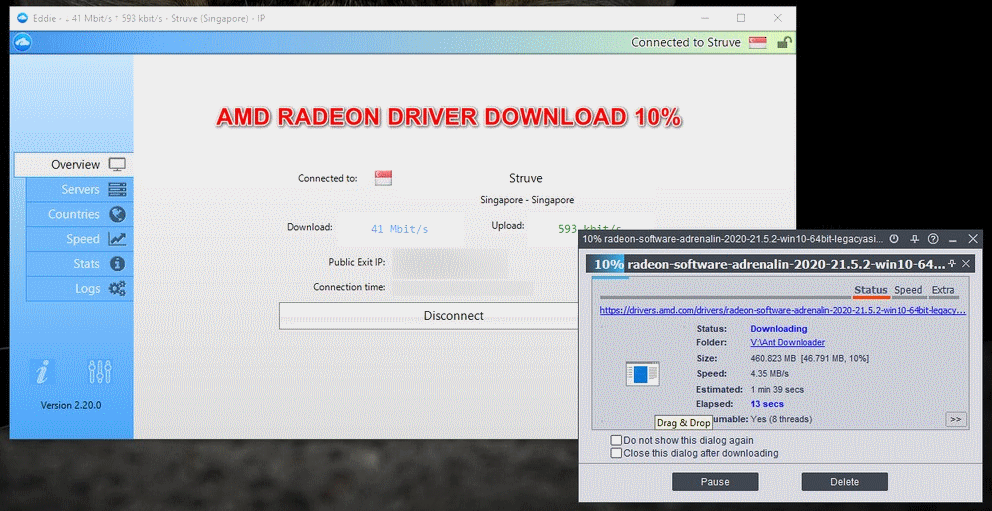This screenshot has height=511, width=992.
Task: Click '460.823 MB' size value
Action: pyautogui.click(x=773, y=358)
